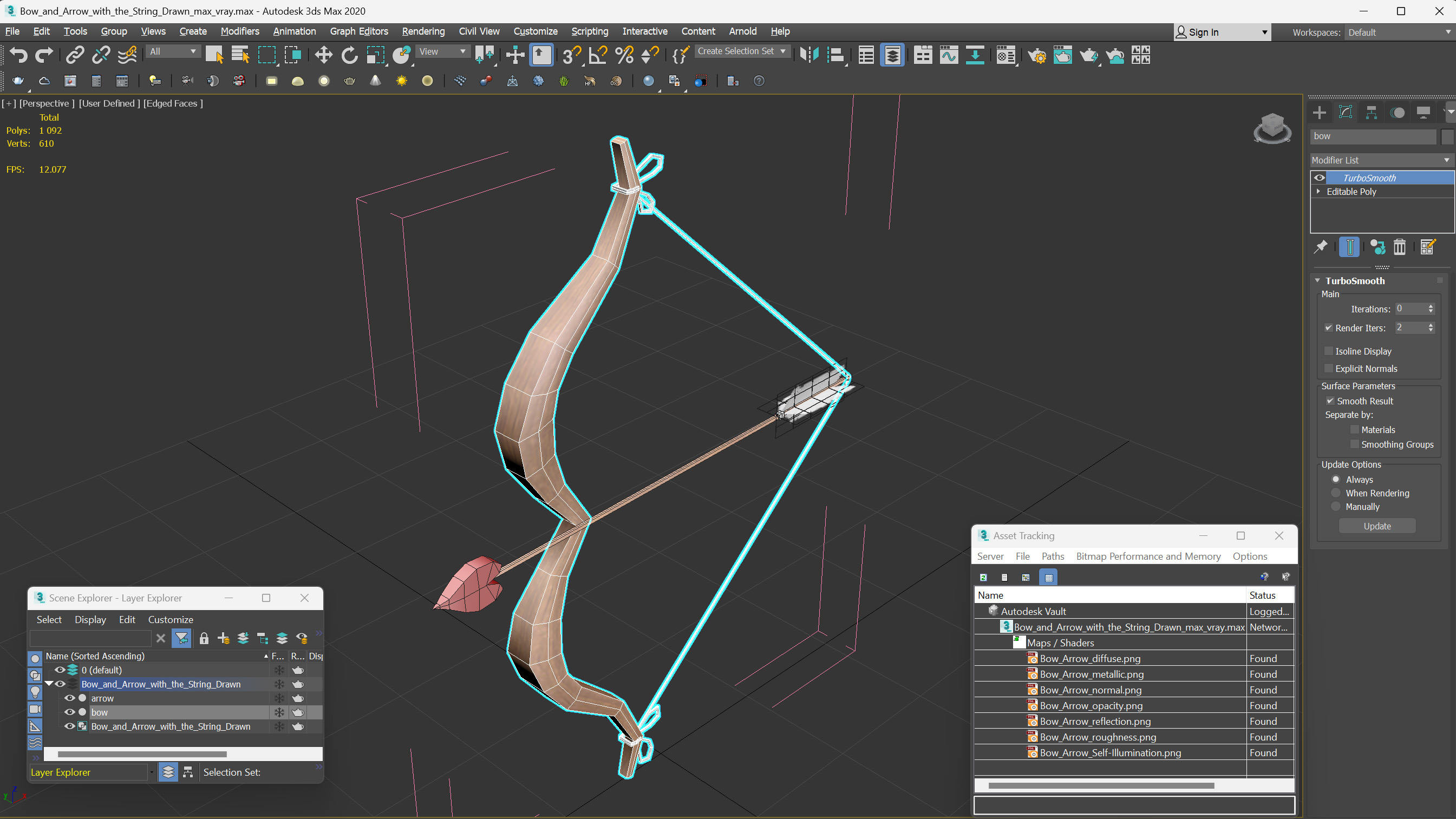This screenshot has width=1456, height=819.
Task: Open the selection filter All dropdown
Action: tap(172, 51)
